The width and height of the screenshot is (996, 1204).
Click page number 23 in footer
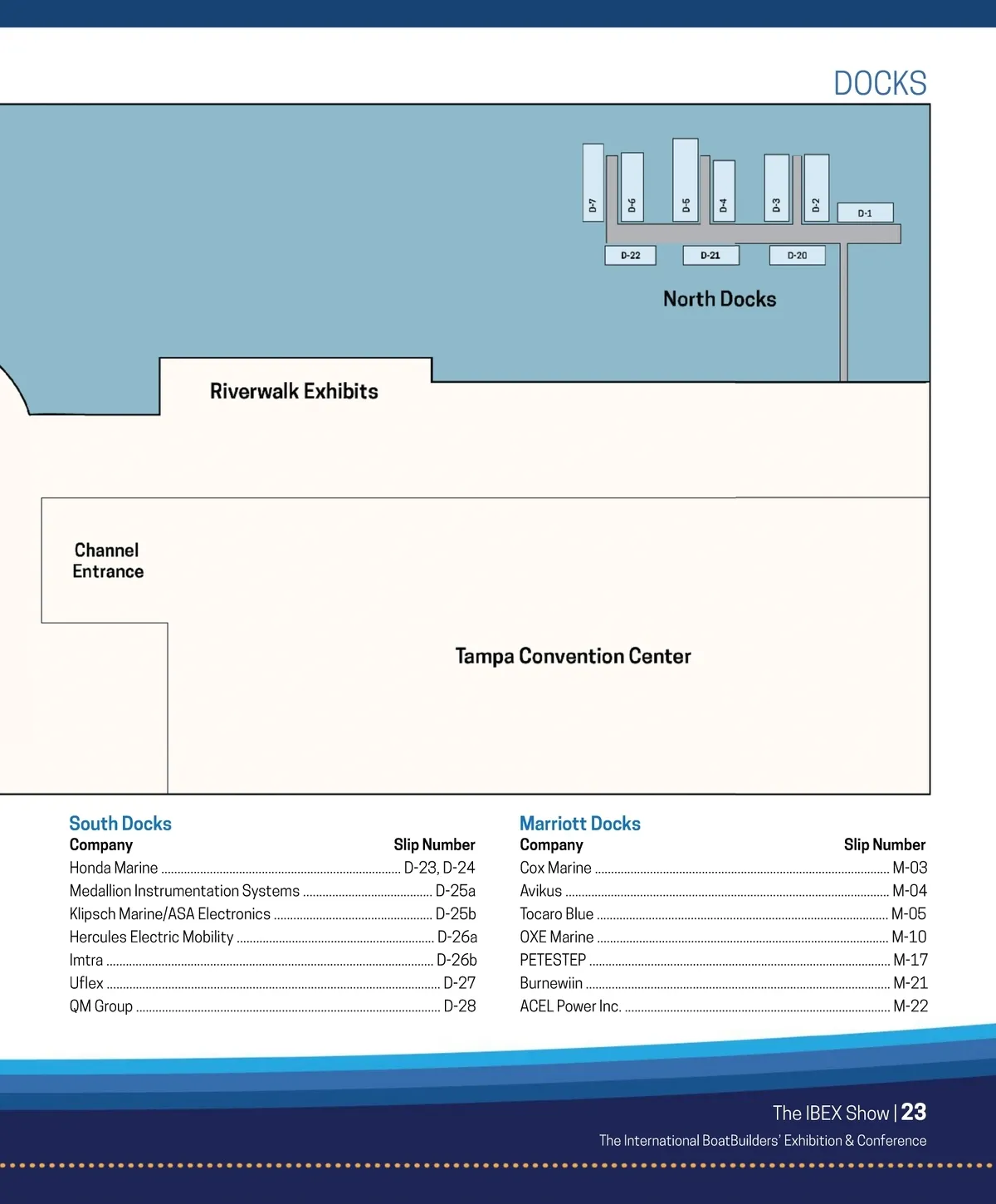pyautogui.click(x=913, y=1112)
